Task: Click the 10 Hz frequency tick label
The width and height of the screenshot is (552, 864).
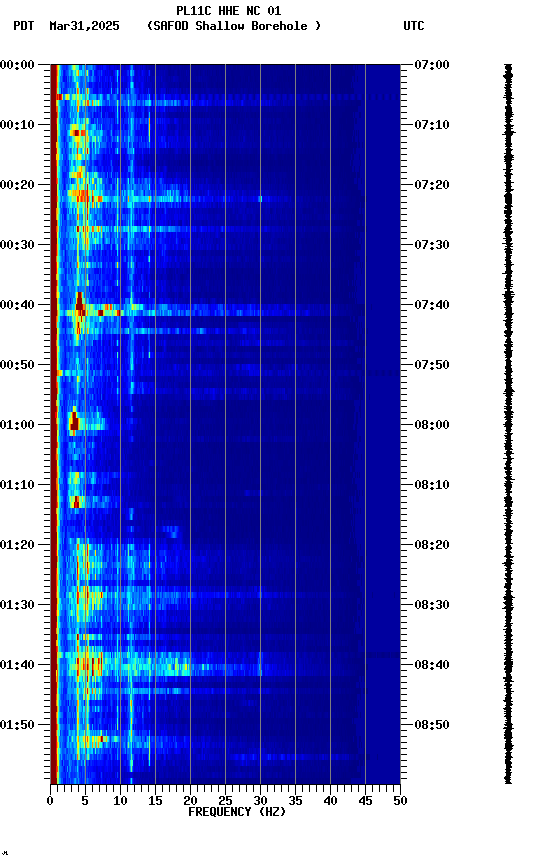Action: click(120, 801)
